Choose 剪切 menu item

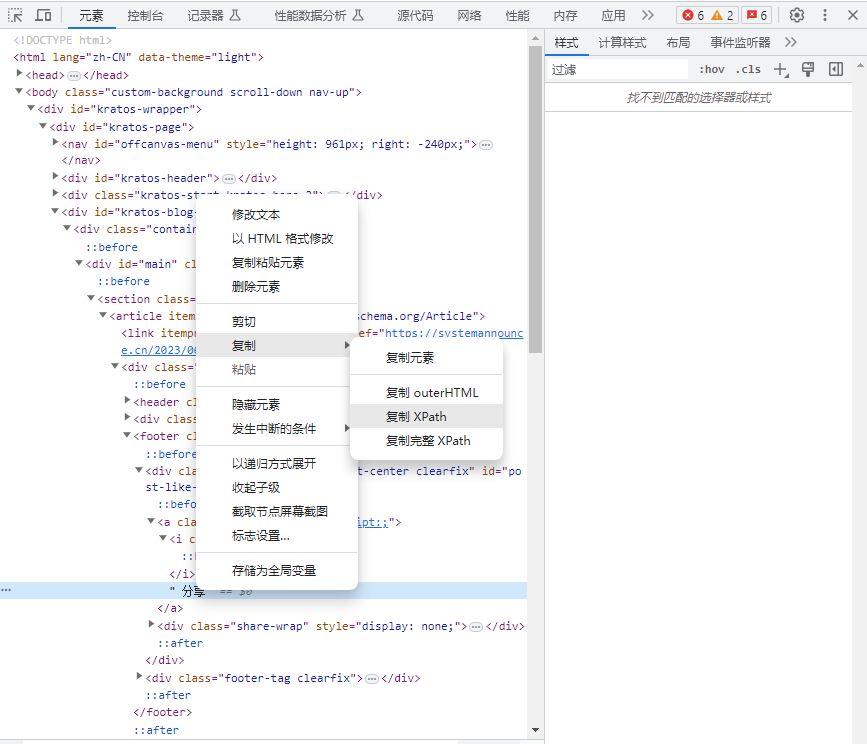coord(277,322)
